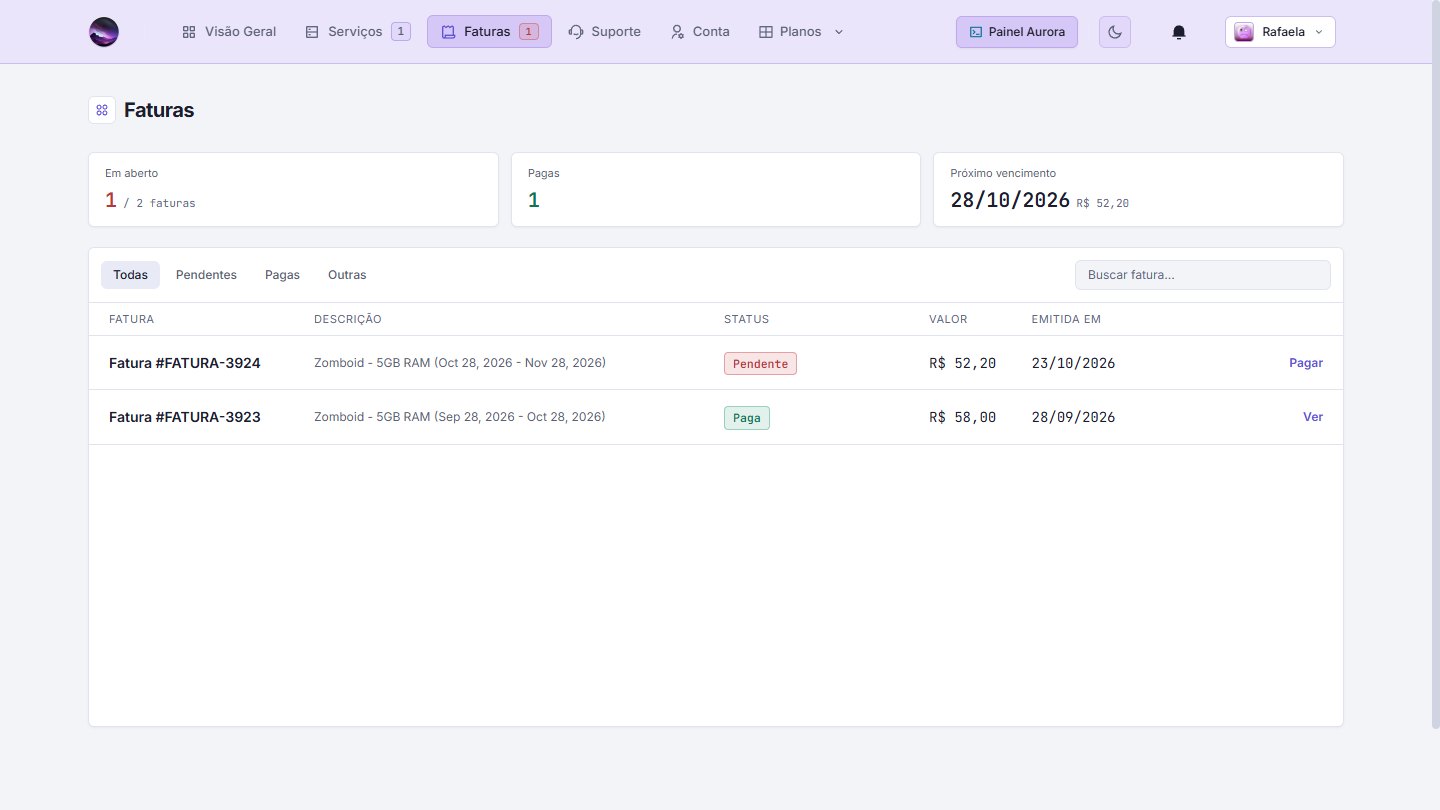
Task: Click the badge count on Serviços
Action: click(x=400, y=32)
